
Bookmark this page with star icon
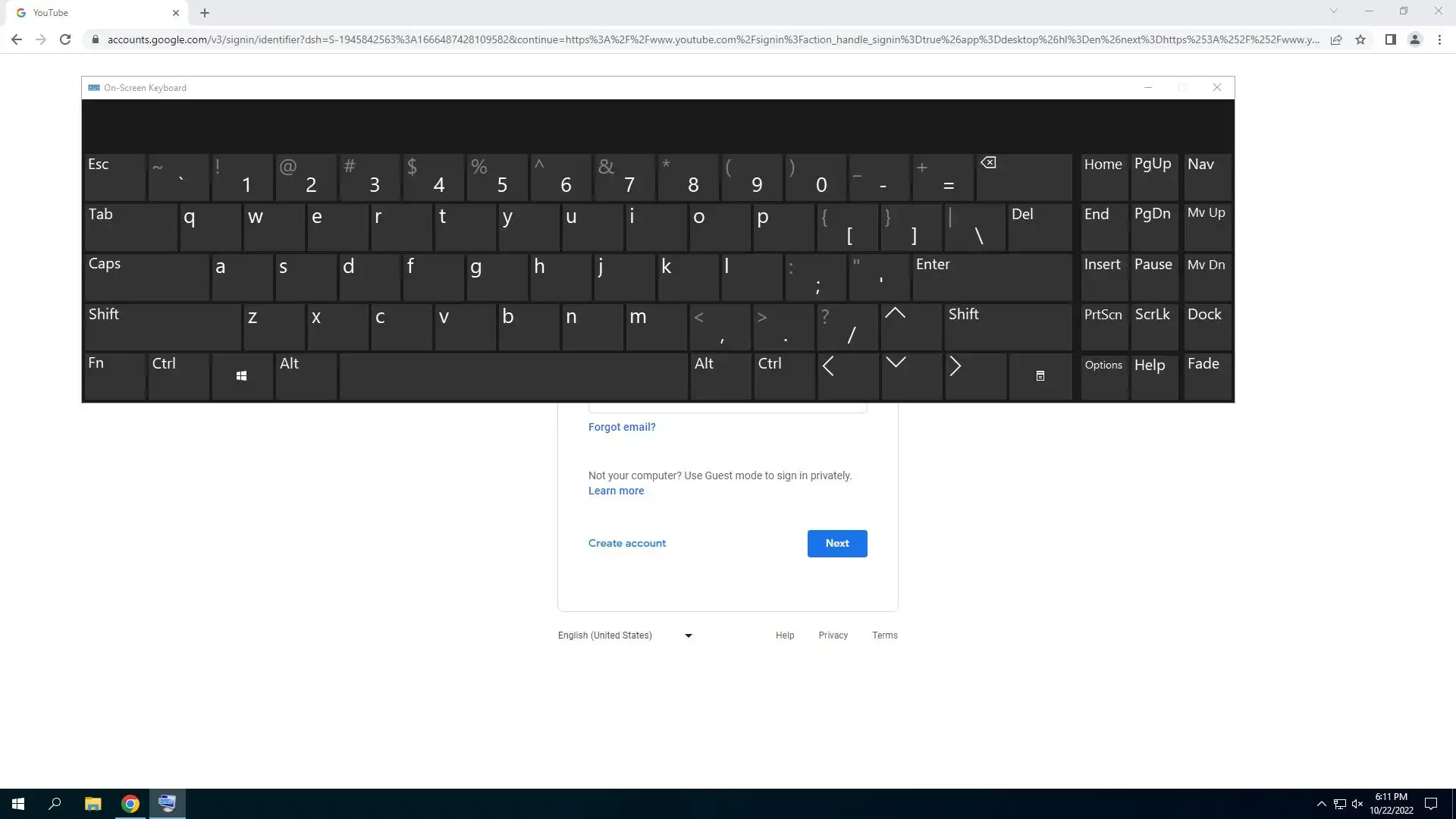[x=1360, y=39]
